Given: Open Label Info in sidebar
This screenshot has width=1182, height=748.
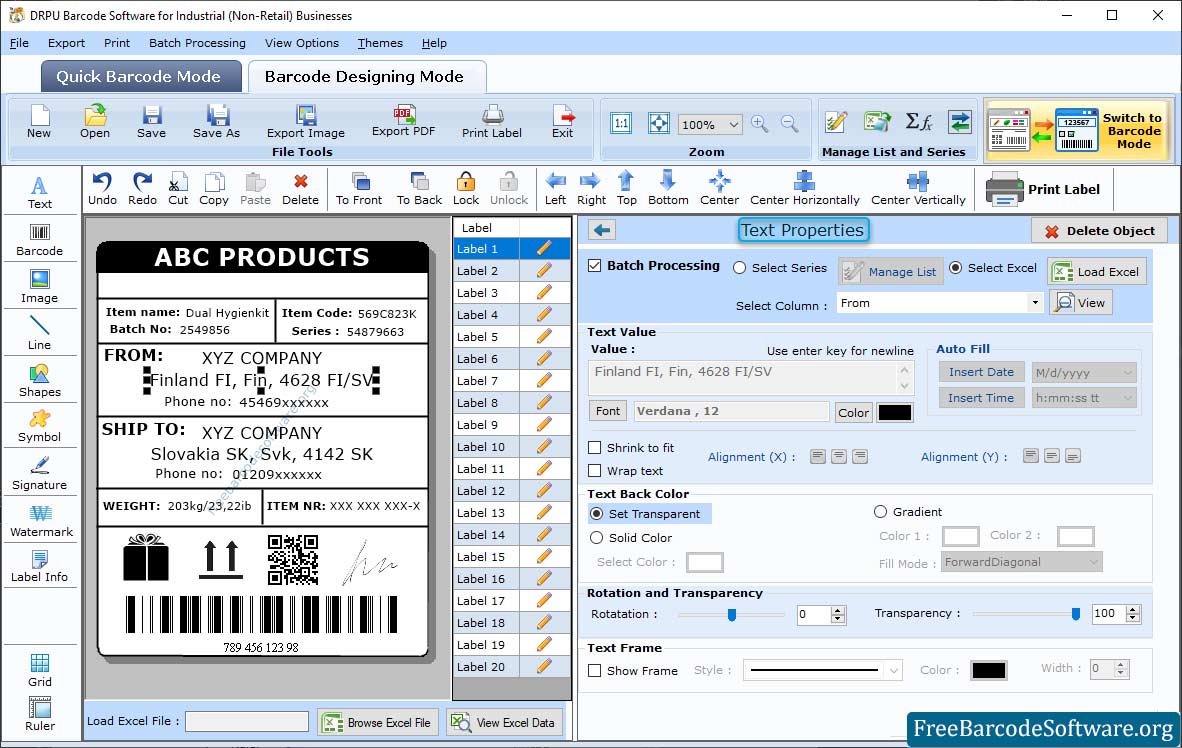Looking at the screenshot, I should point(39,566).
